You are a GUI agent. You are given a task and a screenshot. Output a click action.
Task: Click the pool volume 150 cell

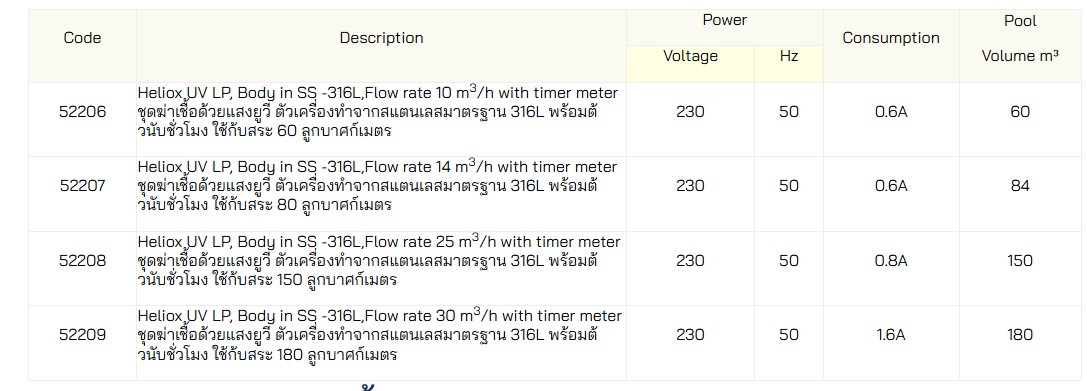coord(1020,261)
